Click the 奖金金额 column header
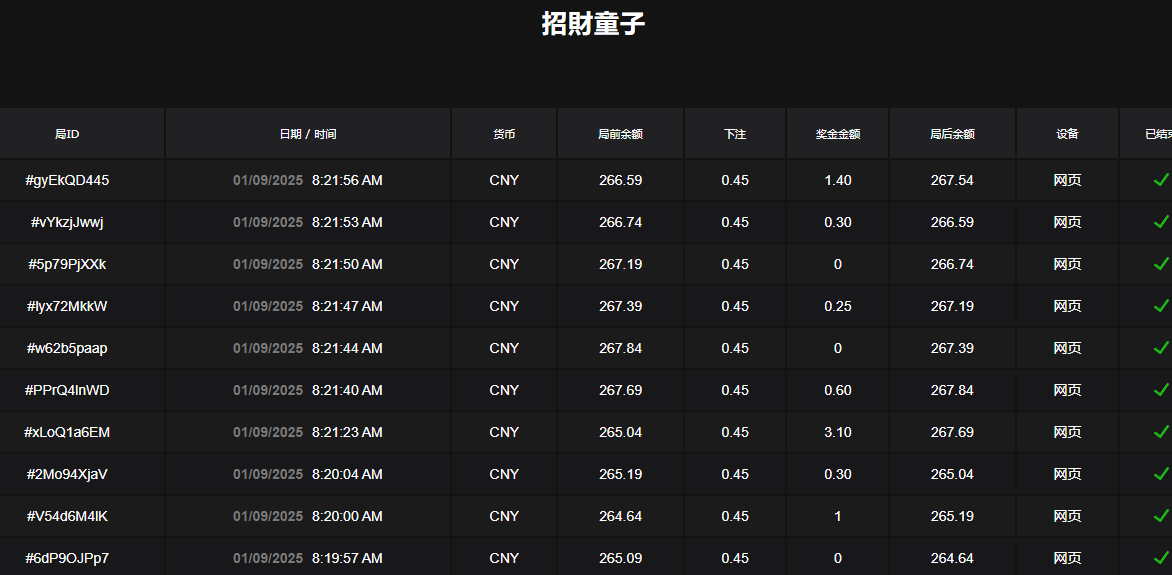 [x=837, y=134]
